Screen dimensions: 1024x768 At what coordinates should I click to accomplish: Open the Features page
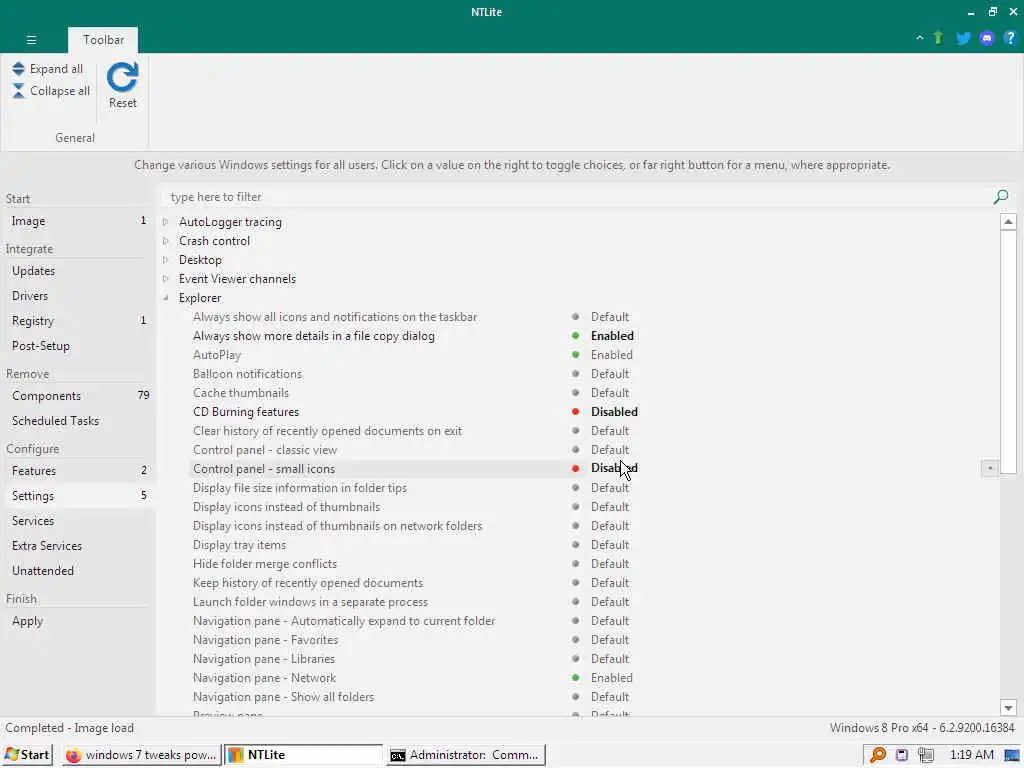pyautogui.click(x=78, y=471)
